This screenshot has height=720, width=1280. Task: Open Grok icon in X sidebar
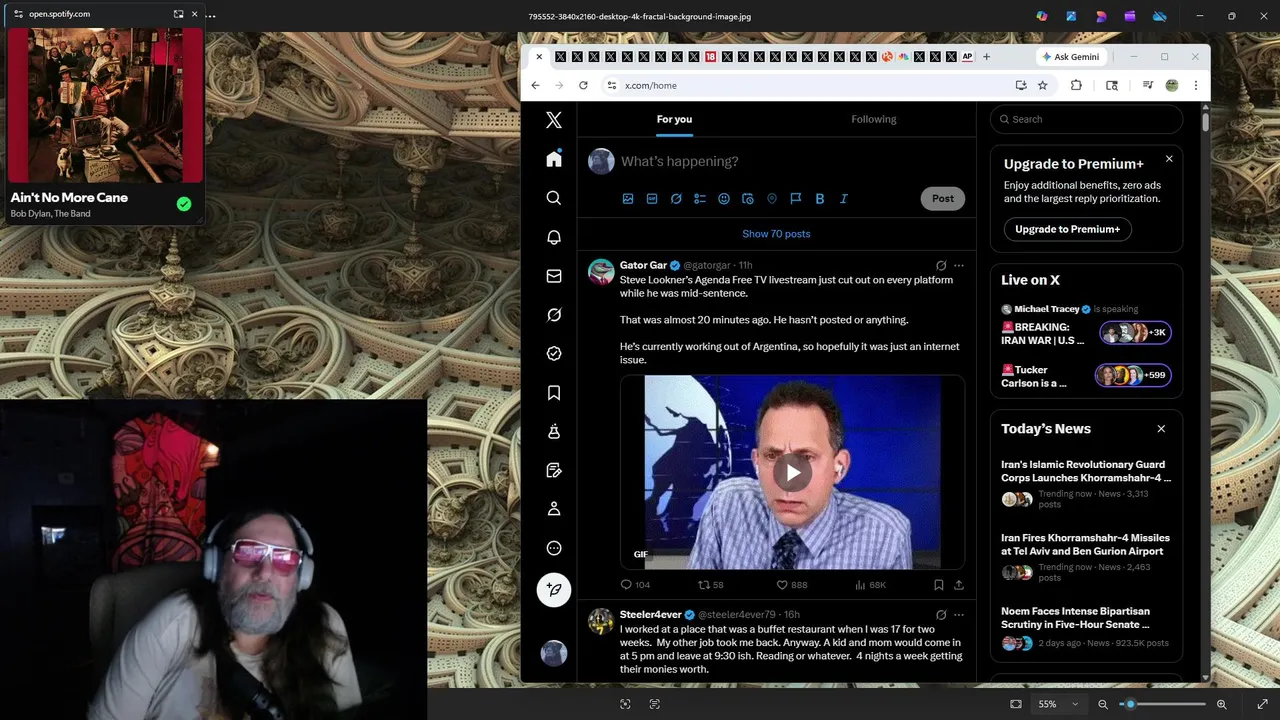pyautogui.click(x=554, y=315)
